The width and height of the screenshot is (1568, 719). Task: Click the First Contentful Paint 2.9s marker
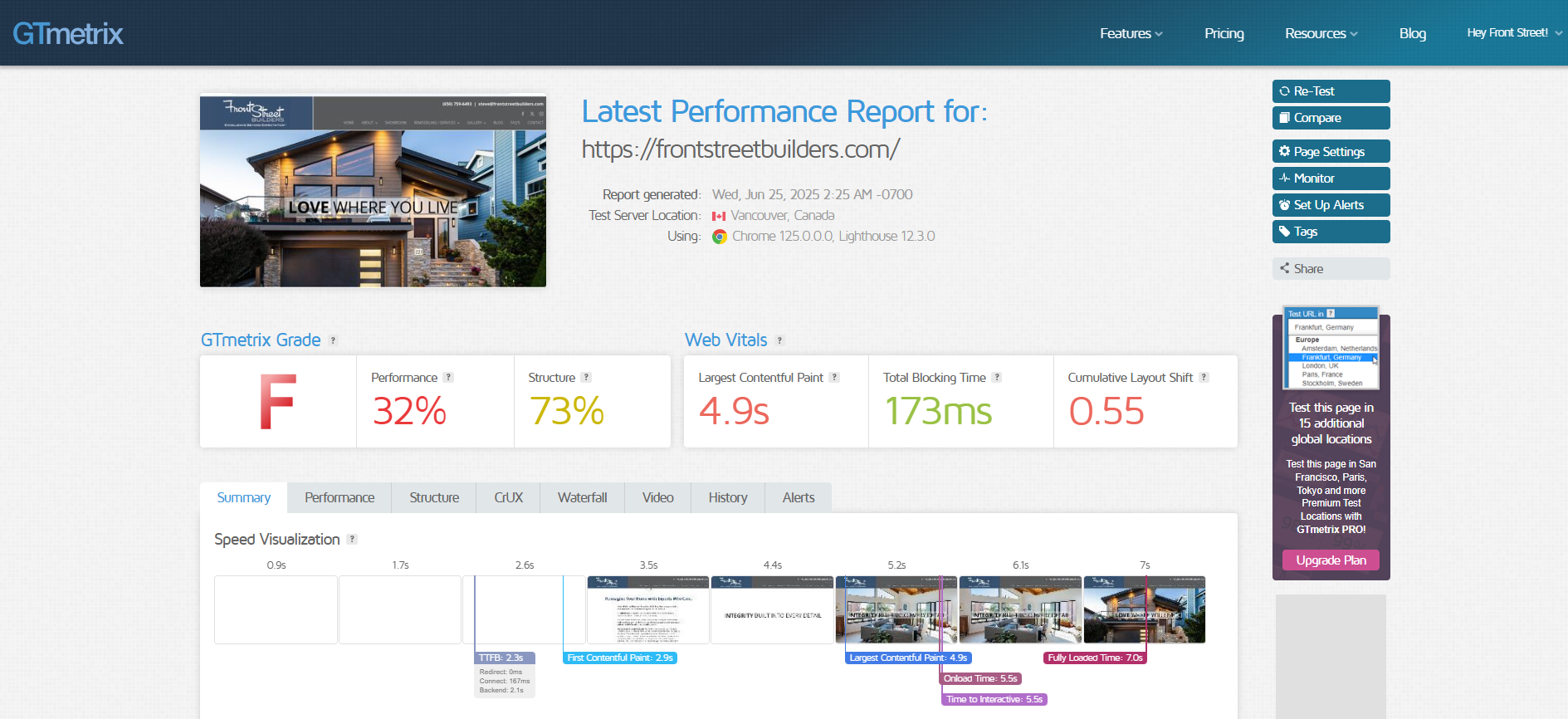click(x=620, y=658)
